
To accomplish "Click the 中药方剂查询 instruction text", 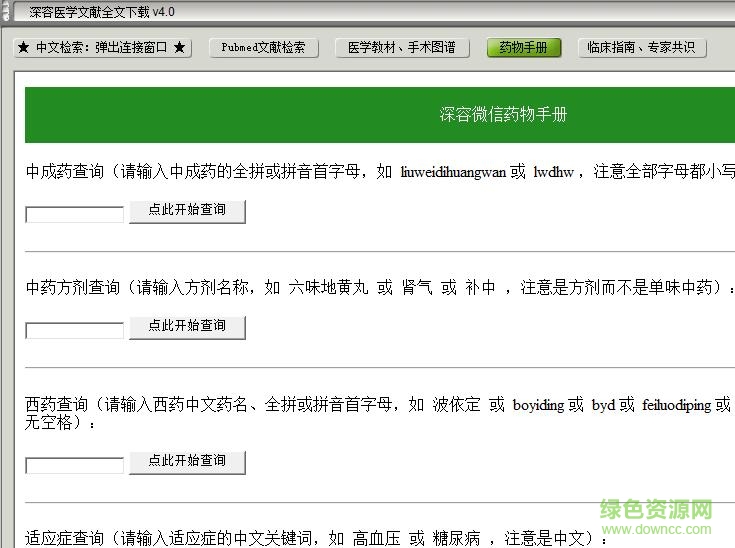I will (380, 287).
